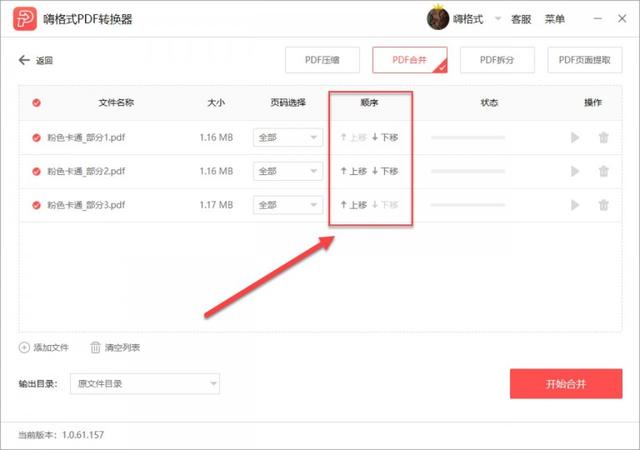Click the progress bar of 粉色卡通_部分1.pdf
This screenshot has width=640, height=450.
pyautogui.click(x=468, y=138)
